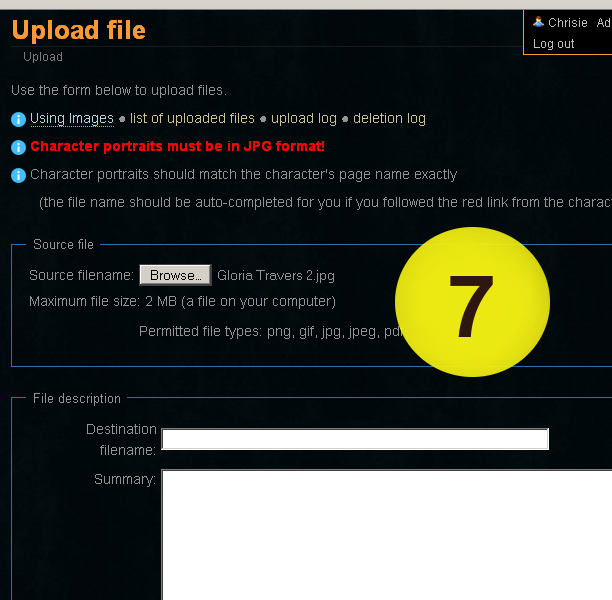Click the File description section legend

tap(76, 398)
